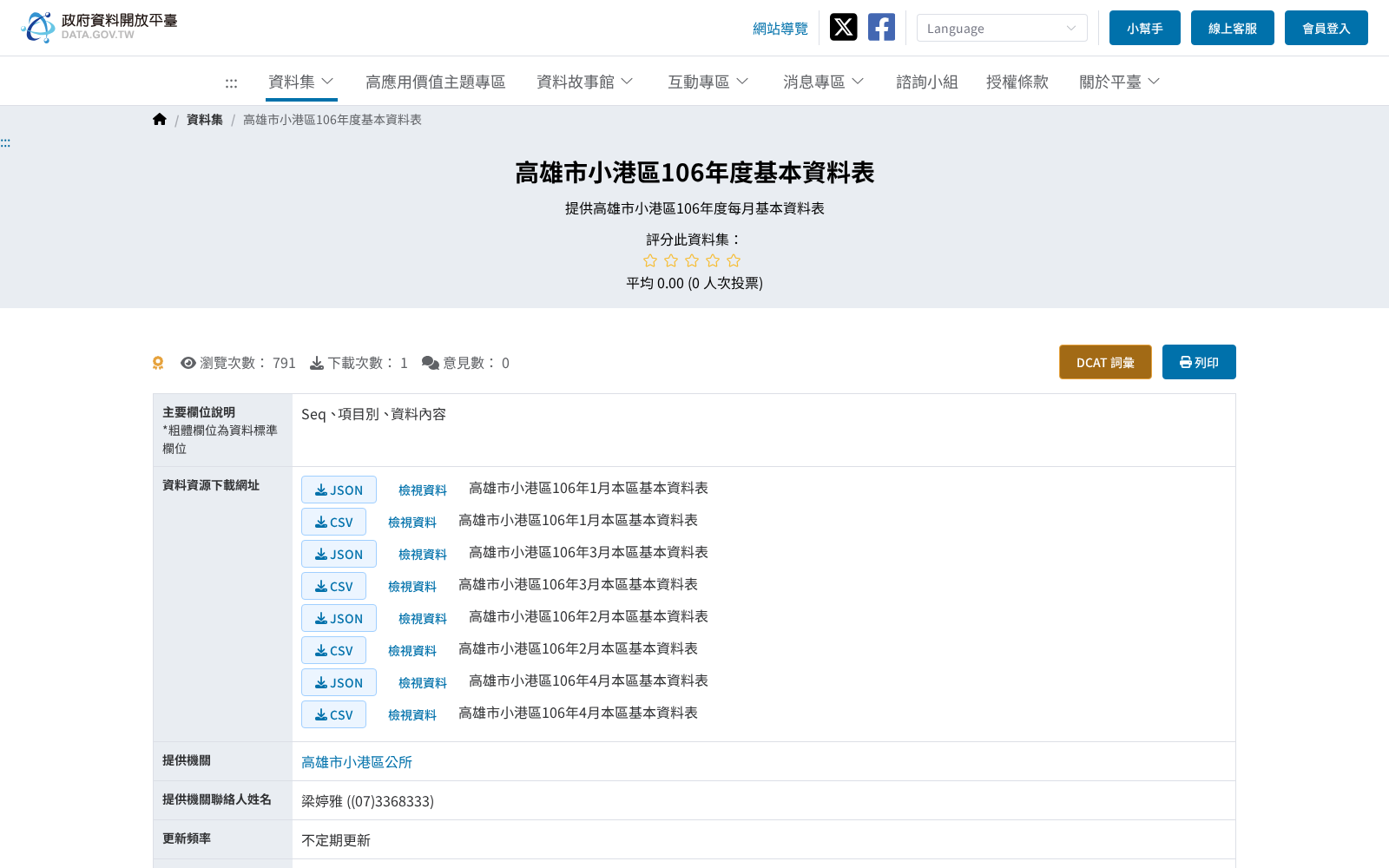The width and height of the screenshot is (1389, 868).
Task: Open 線上客服 support button
Action: (1233, 28)
